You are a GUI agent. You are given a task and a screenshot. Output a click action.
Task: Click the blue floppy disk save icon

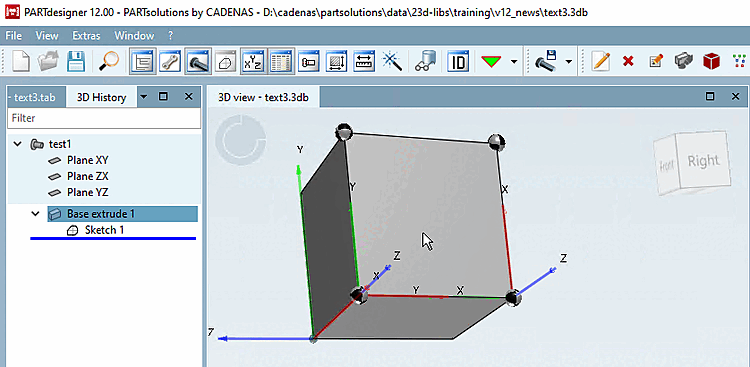[x=76, y=61]
